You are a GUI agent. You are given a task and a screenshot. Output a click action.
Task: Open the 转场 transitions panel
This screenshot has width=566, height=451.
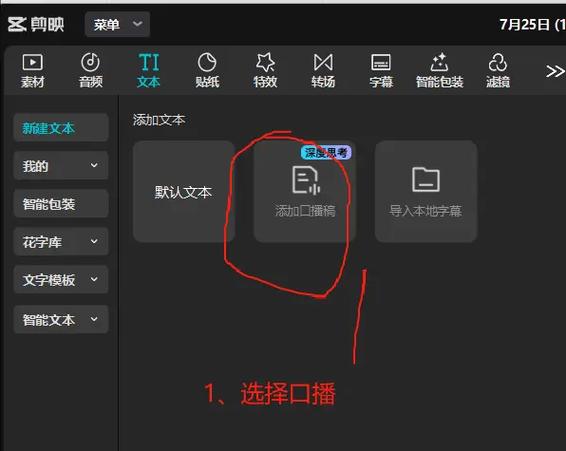(323, 71)
